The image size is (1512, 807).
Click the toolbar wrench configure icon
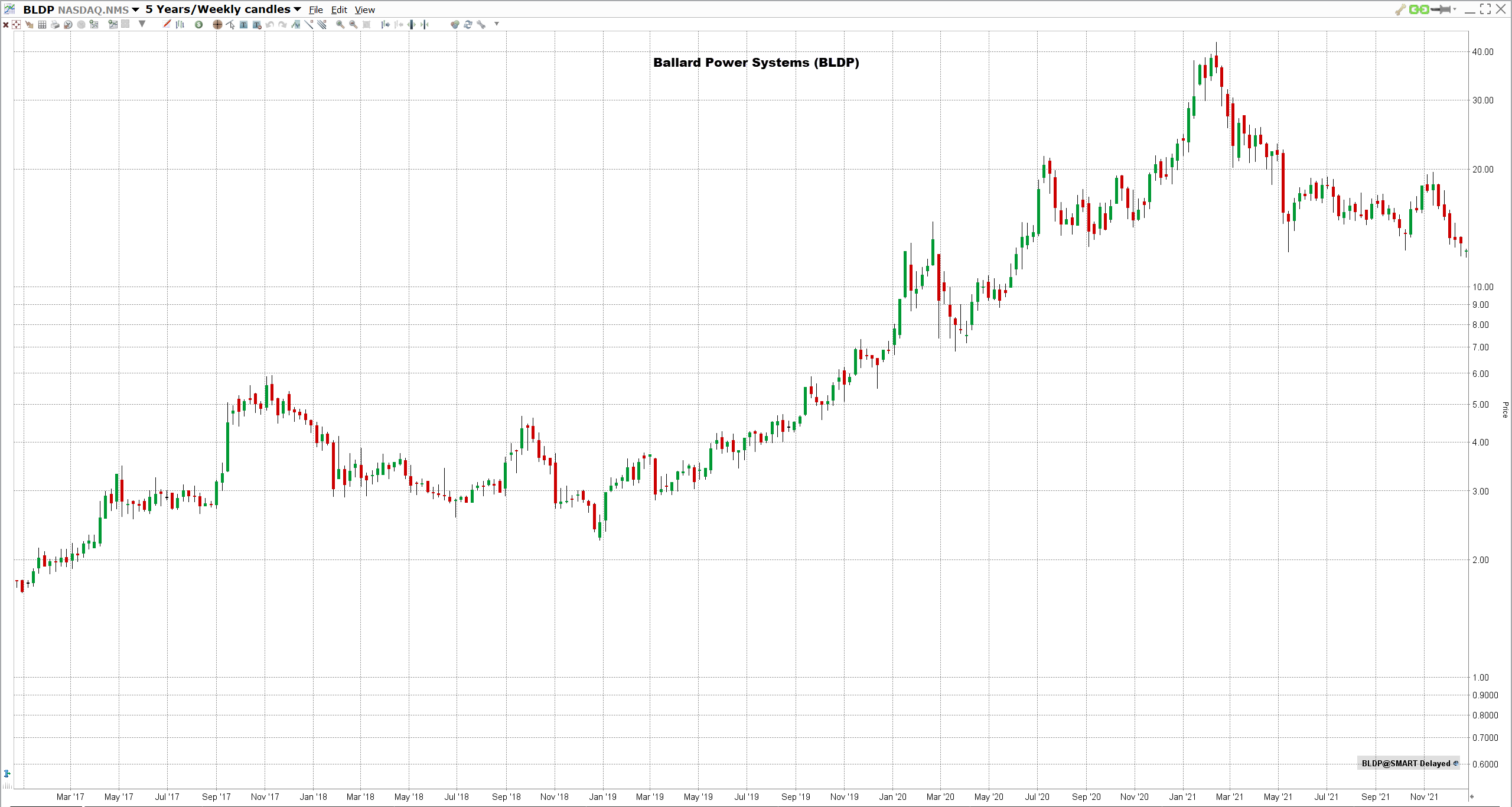click(x=481, y=25)
